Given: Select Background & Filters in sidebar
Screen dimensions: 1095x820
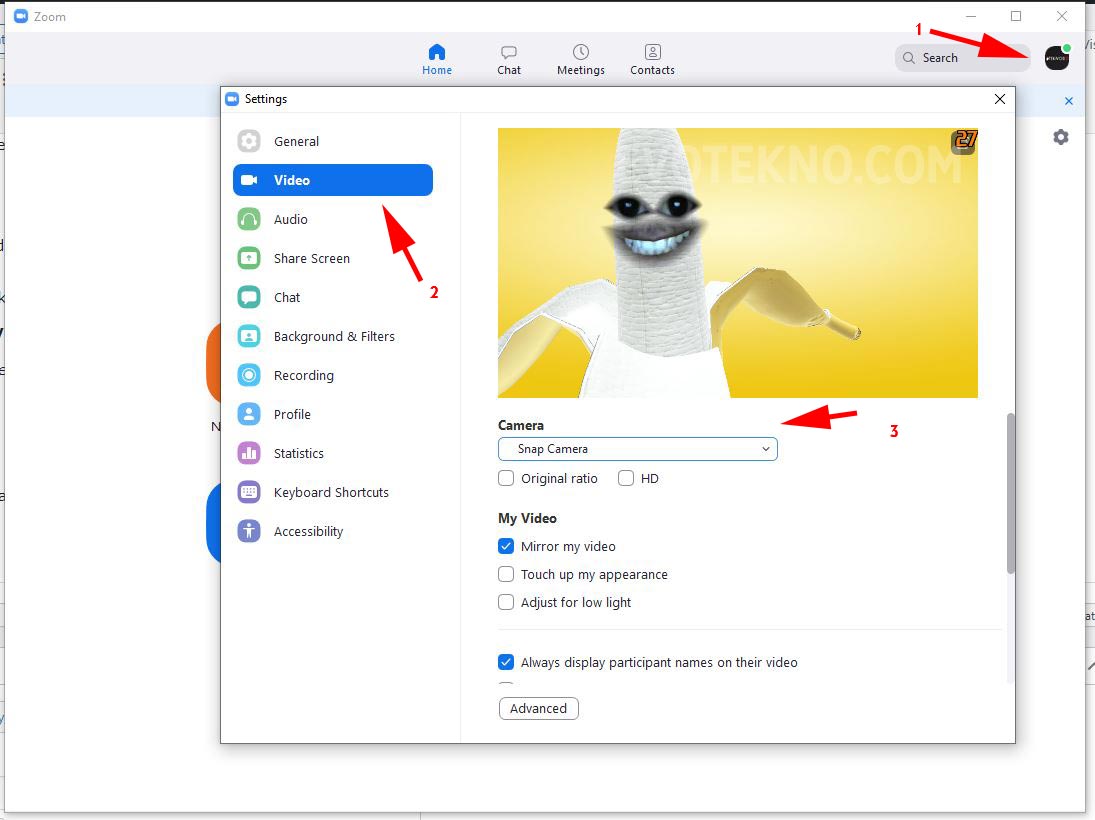Looking at the screenshot, I should 333,336.
